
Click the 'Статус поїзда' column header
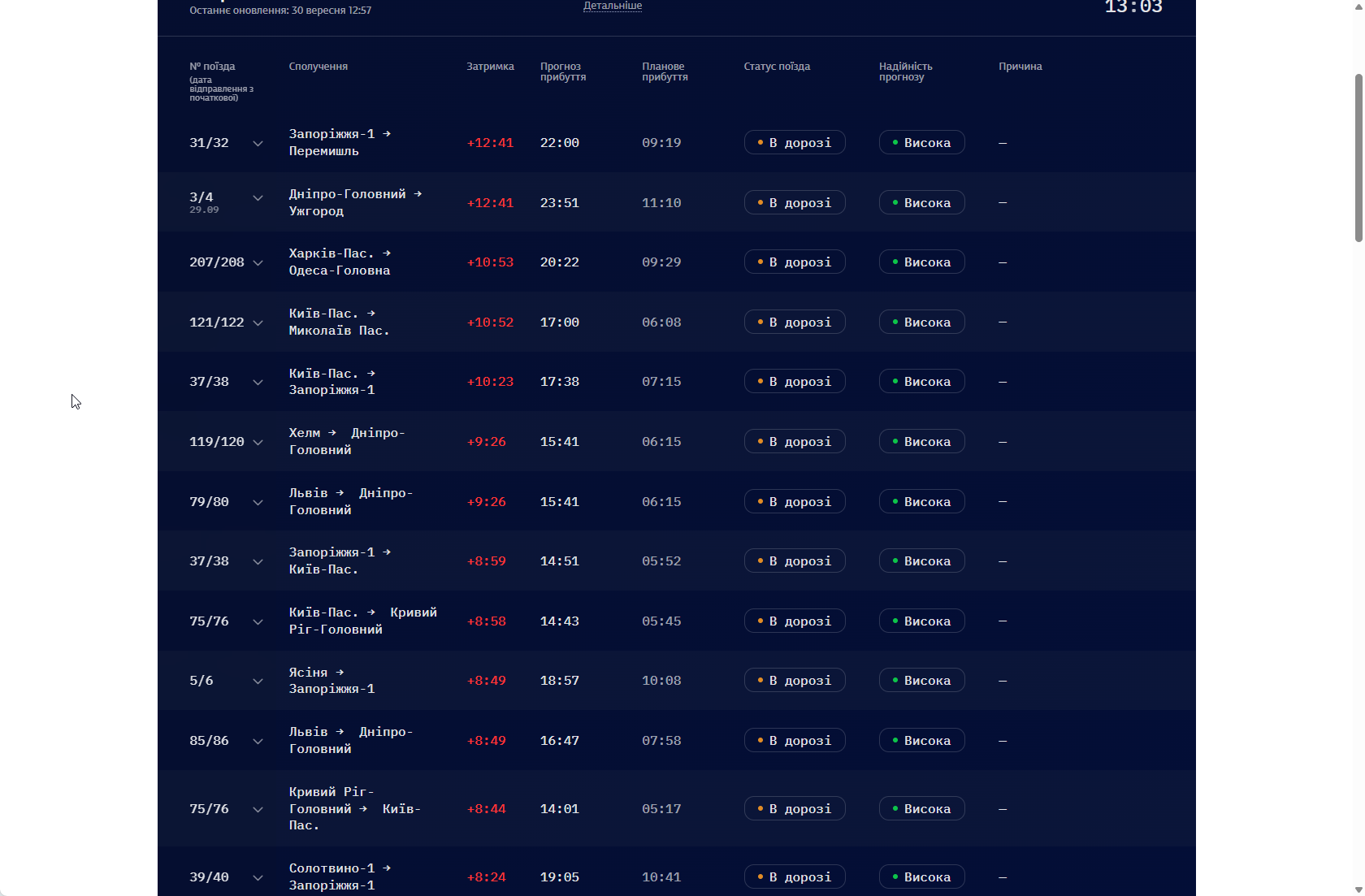point(777,67)
